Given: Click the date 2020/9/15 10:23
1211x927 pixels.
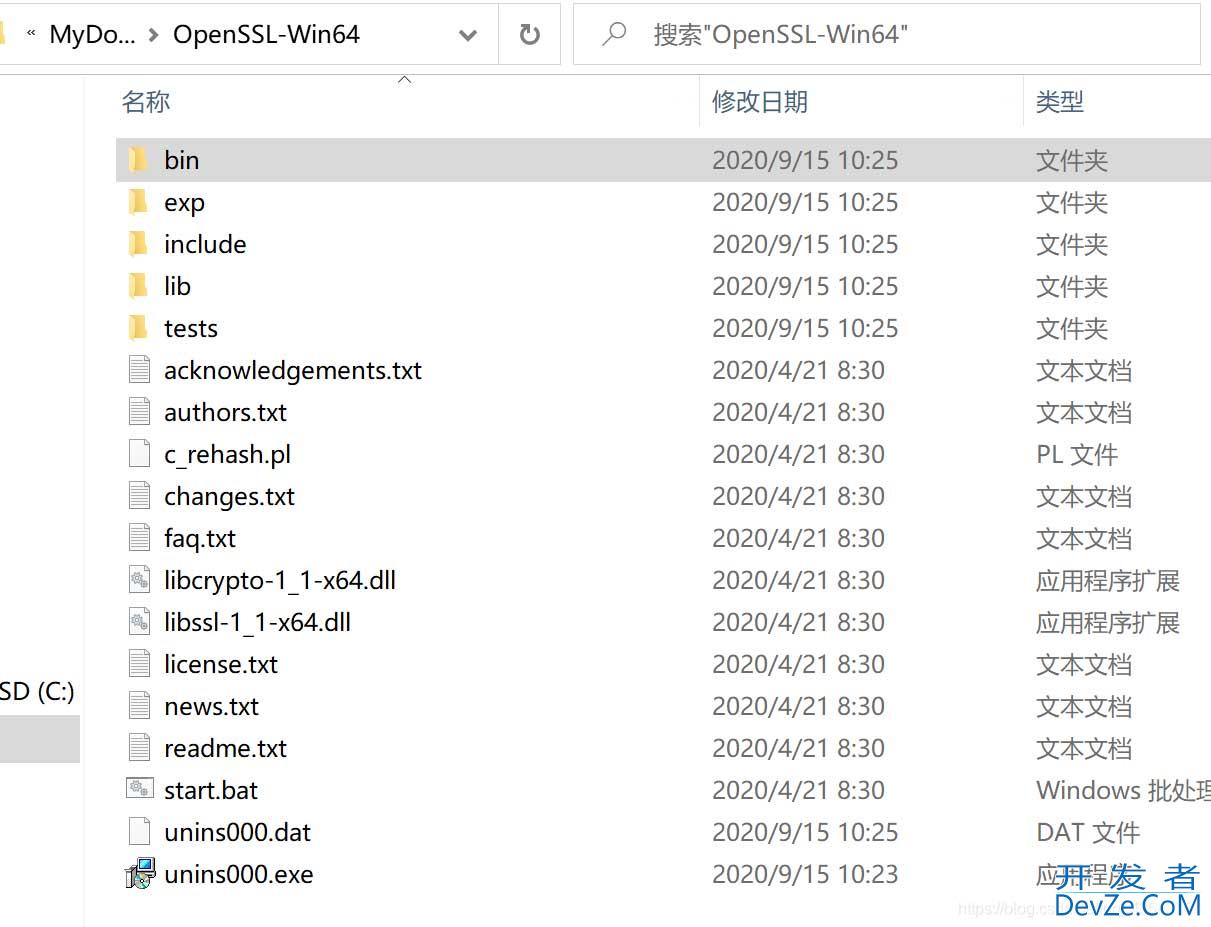Looking at the screenshot, I should click(805, 874).
